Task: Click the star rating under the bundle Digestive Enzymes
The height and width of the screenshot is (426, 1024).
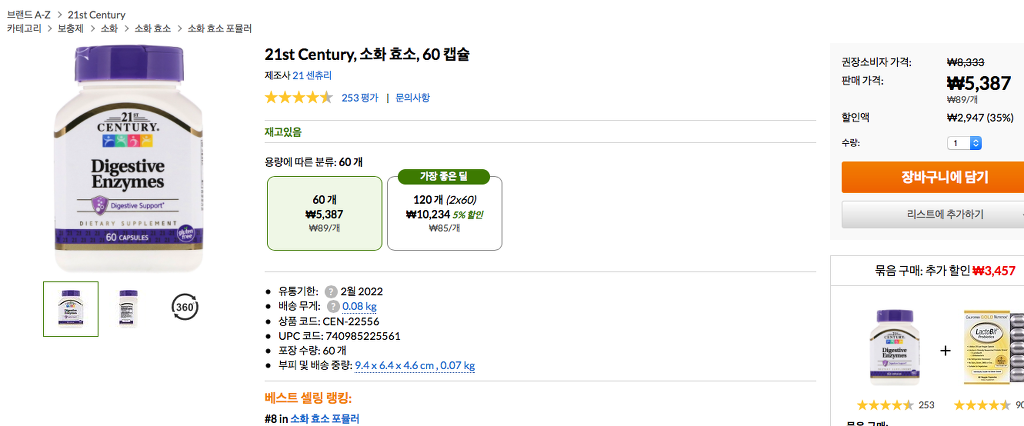Action: 885,405
